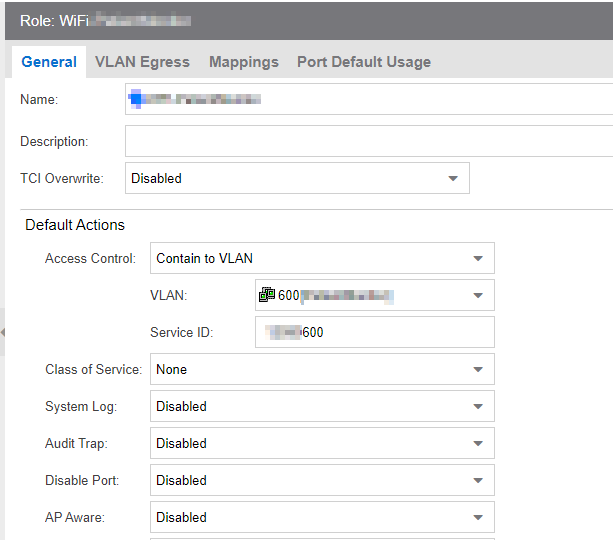The image size is (613, 540).
Task: Collapse the left panel with arrow handle
Action: coord(3,333)
